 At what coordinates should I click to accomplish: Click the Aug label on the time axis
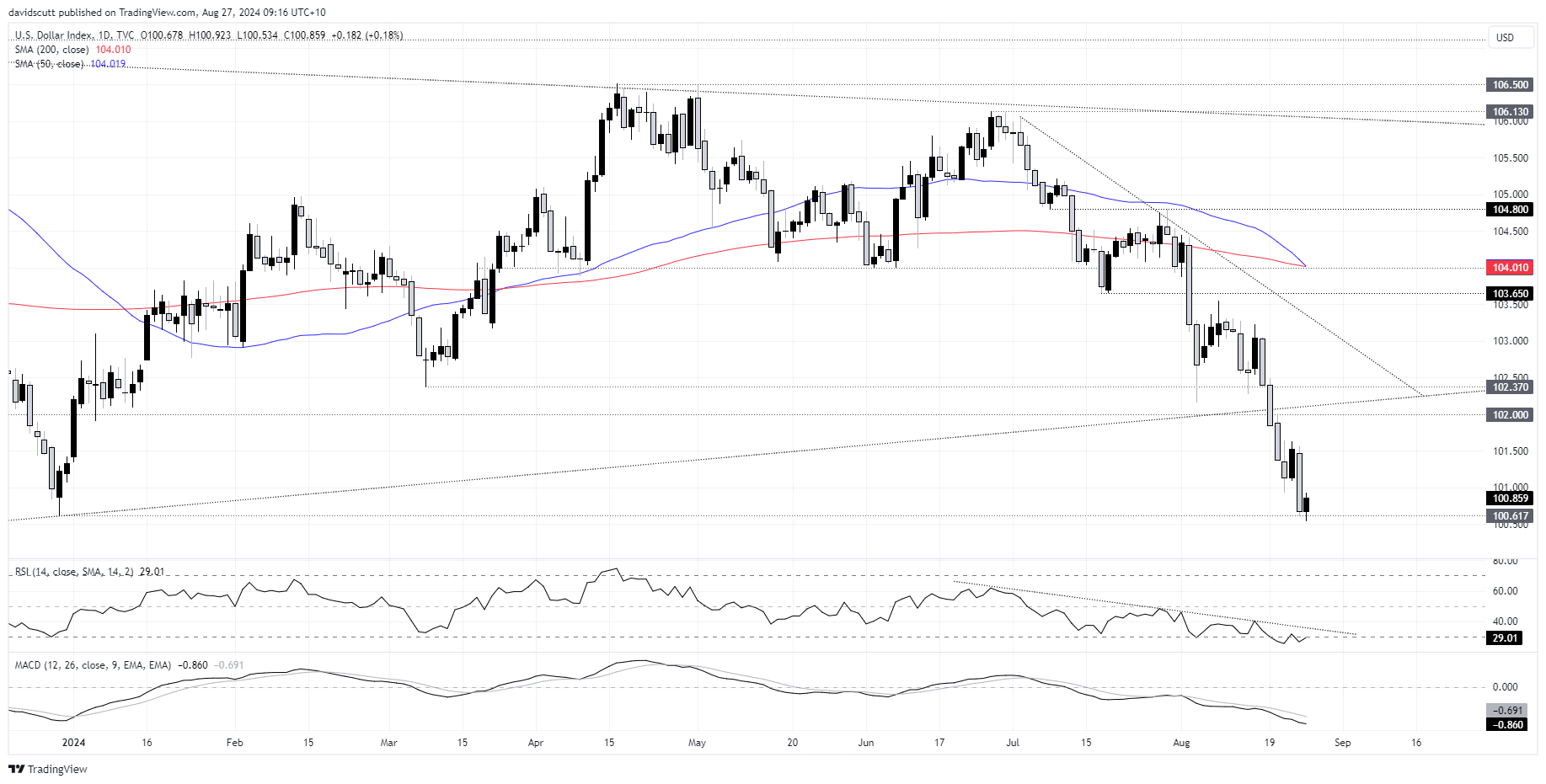coord(1182,743)
